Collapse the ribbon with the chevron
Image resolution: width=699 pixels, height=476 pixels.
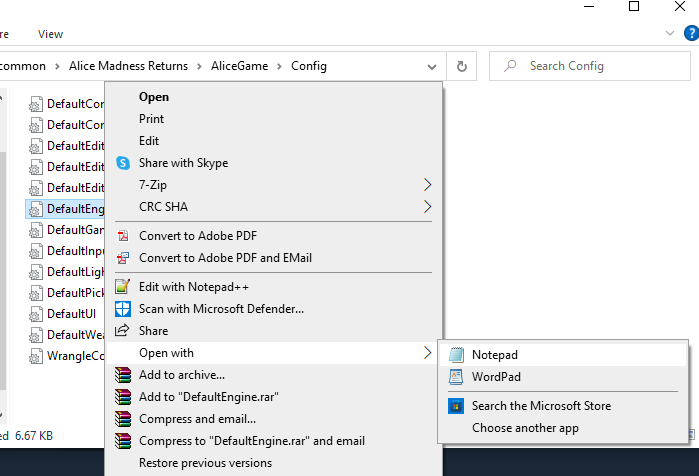pyautogui.click(x=671, y=33)
